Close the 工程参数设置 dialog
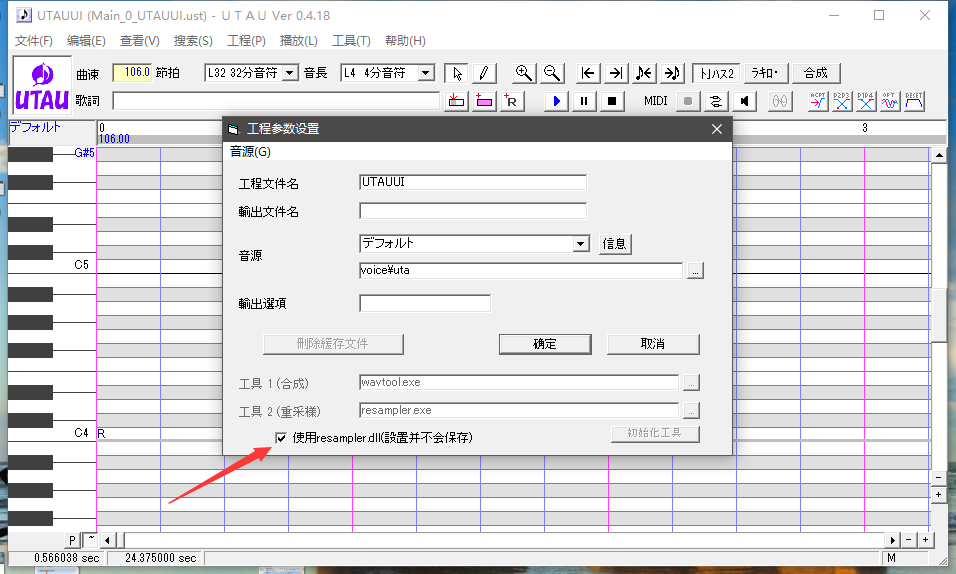Image resolution: width=956 pixels, height=574 pixels. pyautogui.click(x=717, y=129)
